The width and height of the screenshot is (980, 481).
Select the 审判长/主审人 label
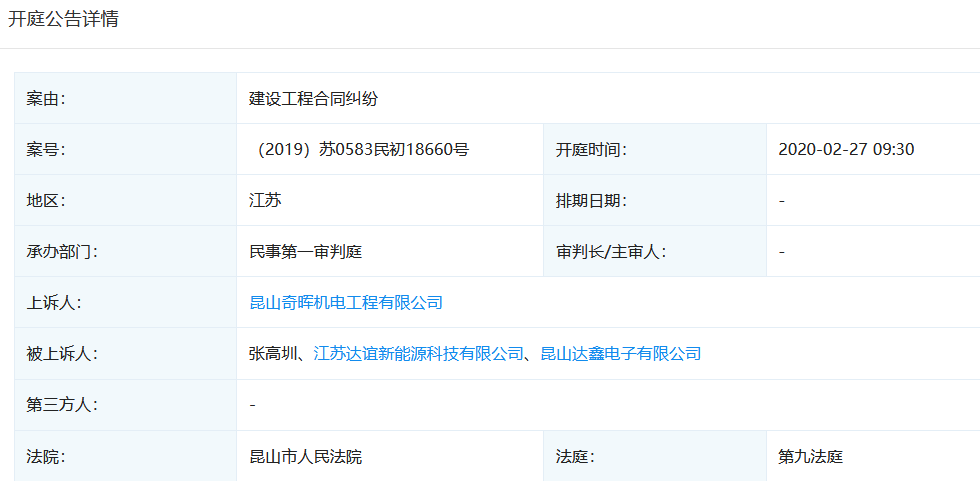point(611,252)
